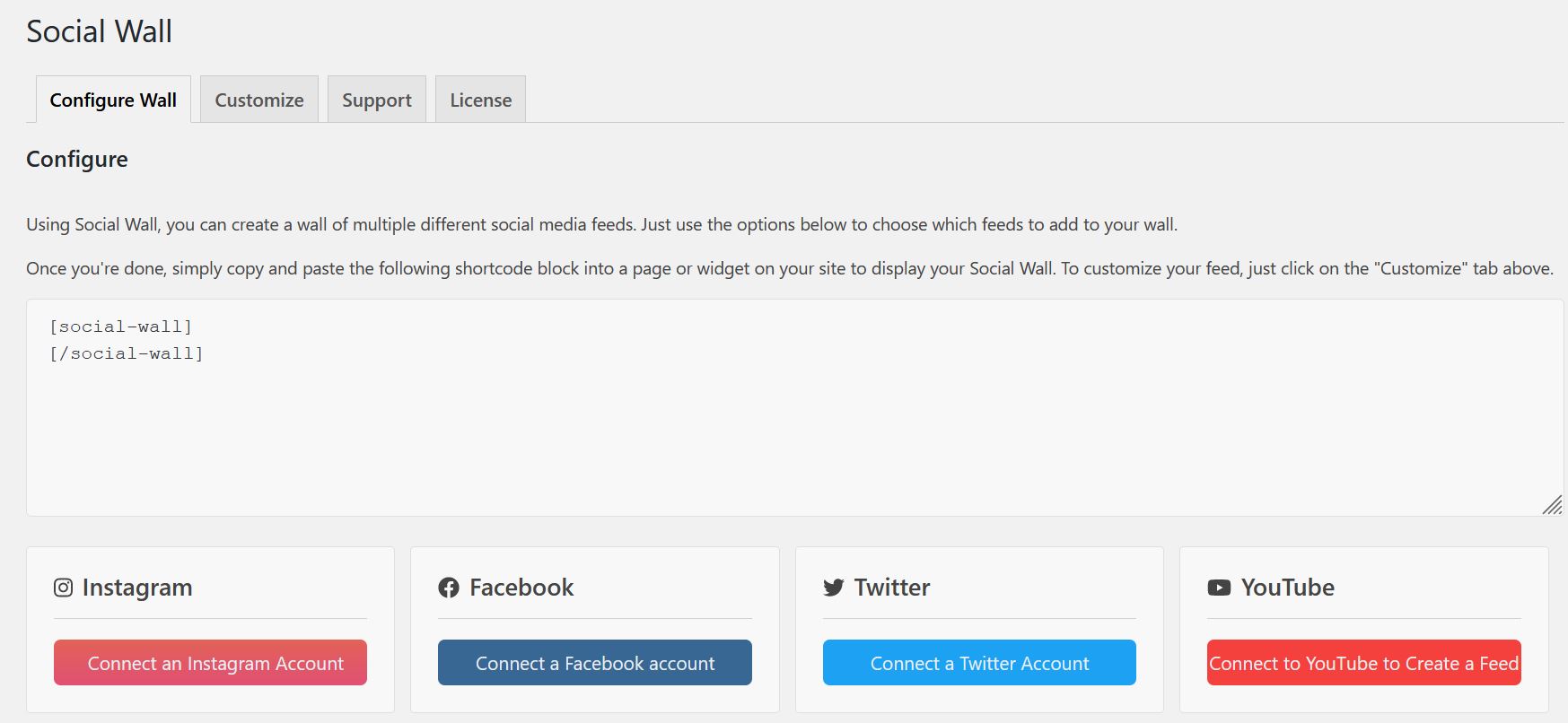This screenshot has height=723, width=1568.
Task: Click the Facebook card heading text
Action: pyautogui.click(x=521, y=588)
